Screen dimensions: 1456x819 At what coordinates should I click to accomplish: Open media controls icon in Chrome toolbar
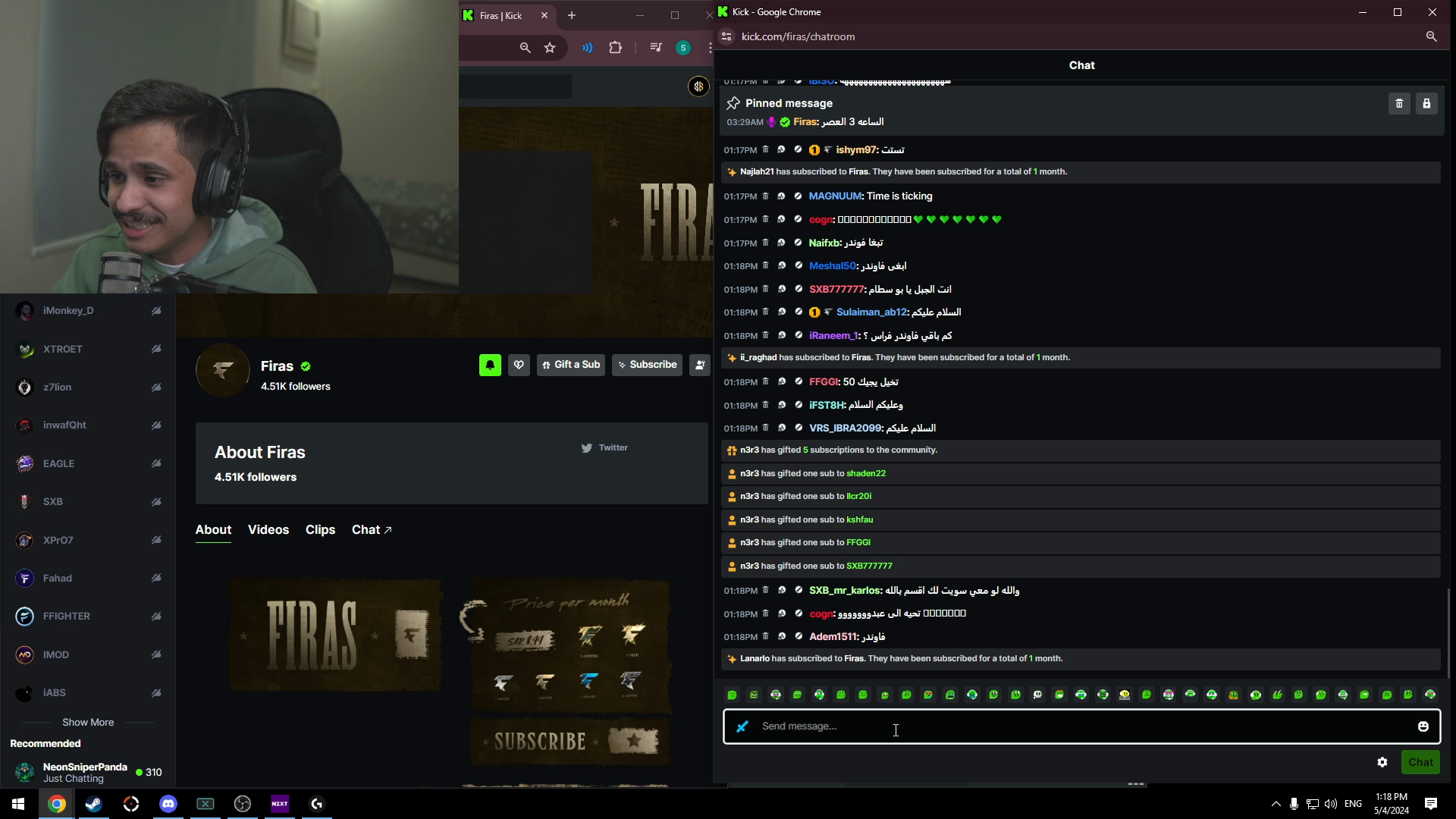(x=656, y=48)
